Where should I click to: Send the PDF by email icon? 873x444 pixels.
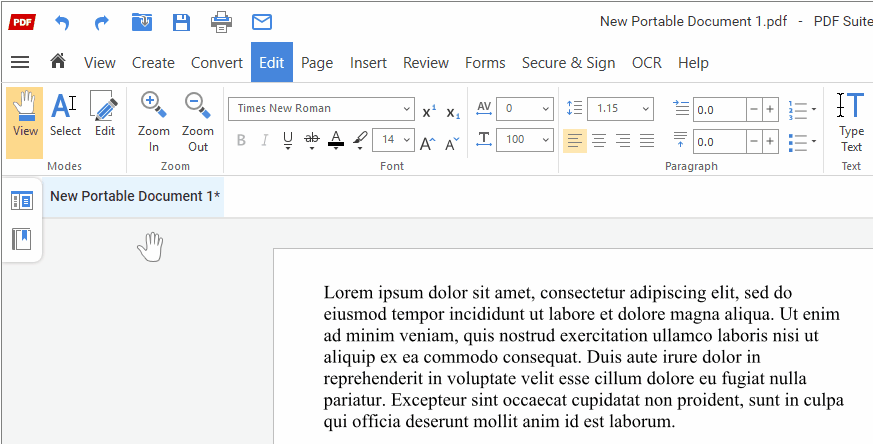(x=262, y=22)
